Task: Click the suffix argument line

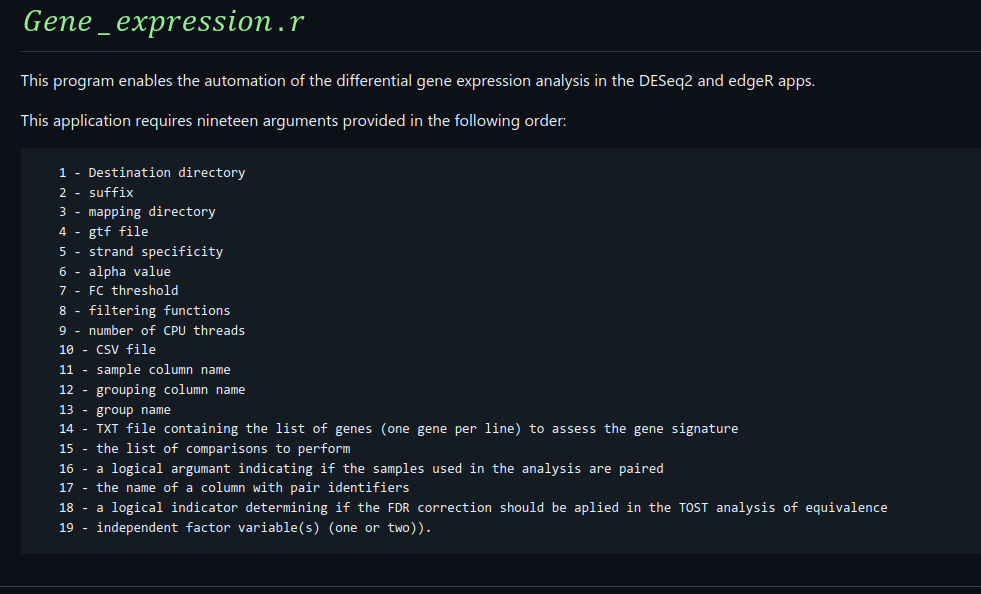Action: (96, 192)
